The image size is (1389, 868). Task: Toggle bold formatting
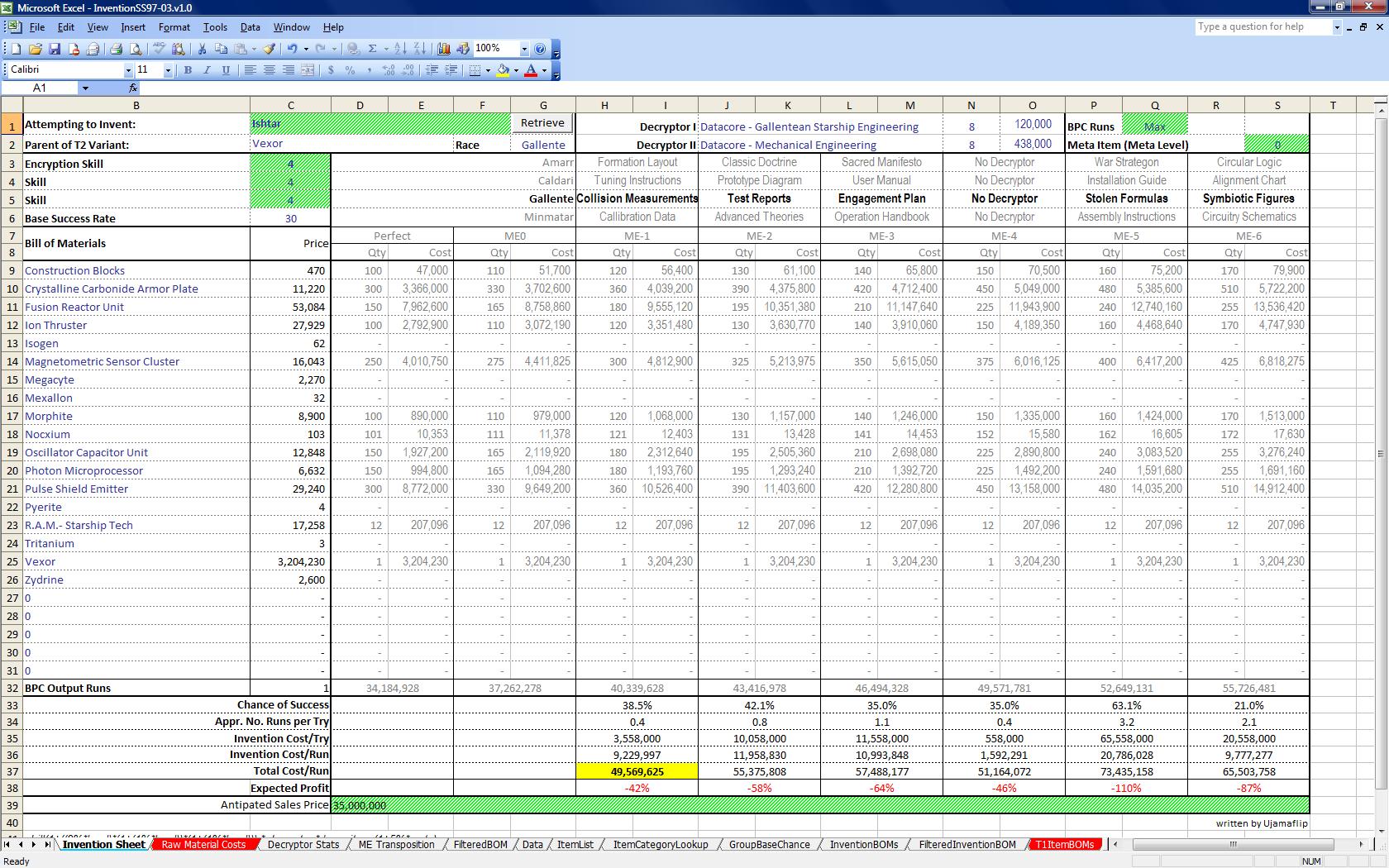188,70
